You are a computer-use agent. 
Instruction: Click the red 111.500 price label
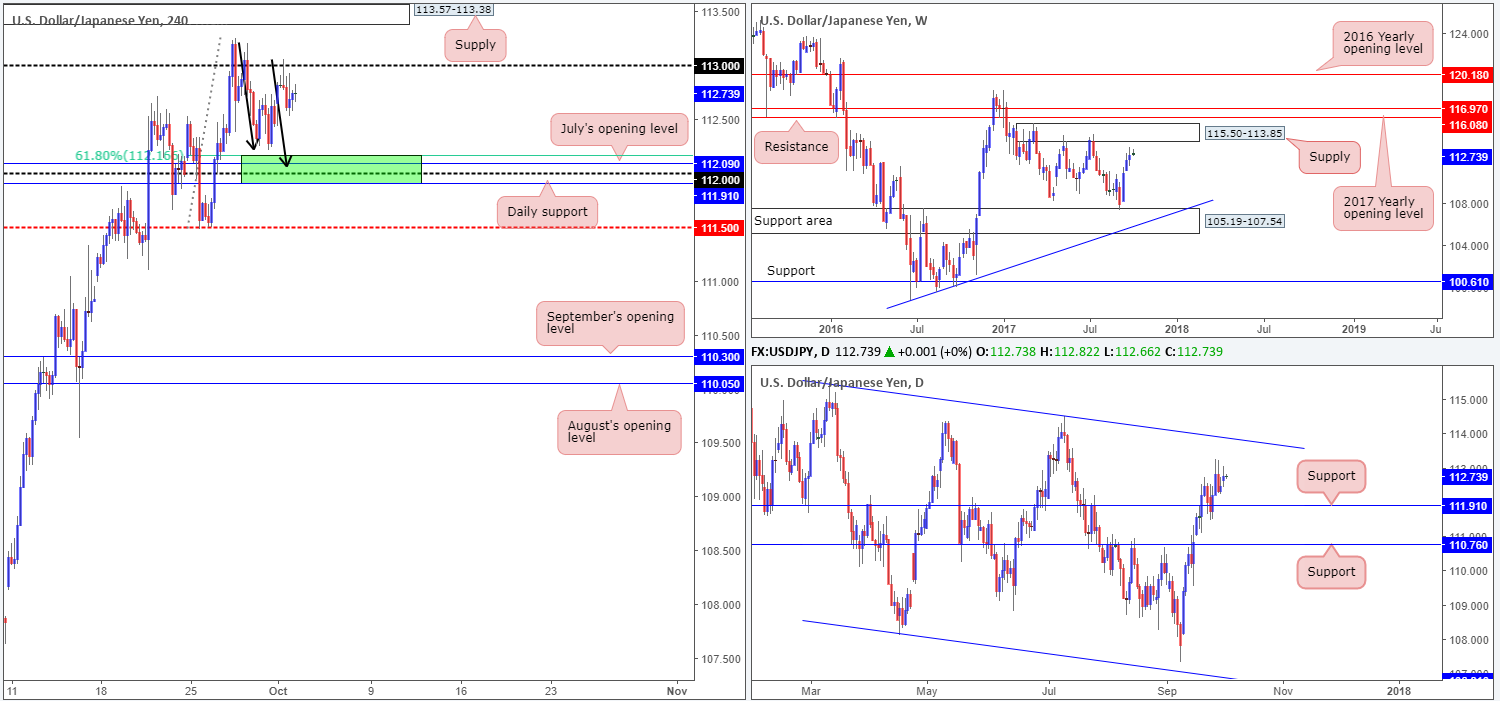[x=718, y=228]
